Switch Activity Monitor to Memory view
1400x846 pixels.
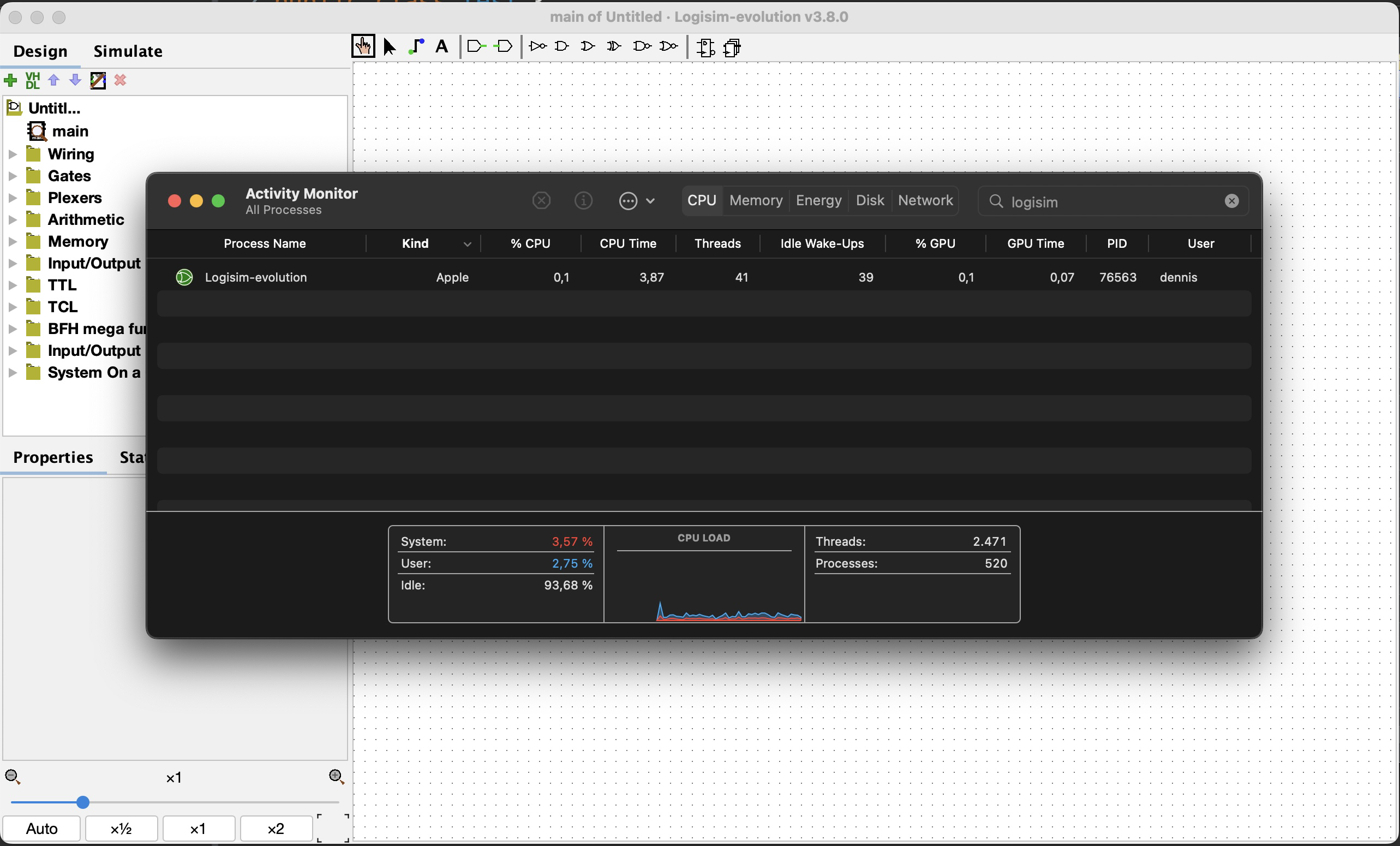pos(755,200)
